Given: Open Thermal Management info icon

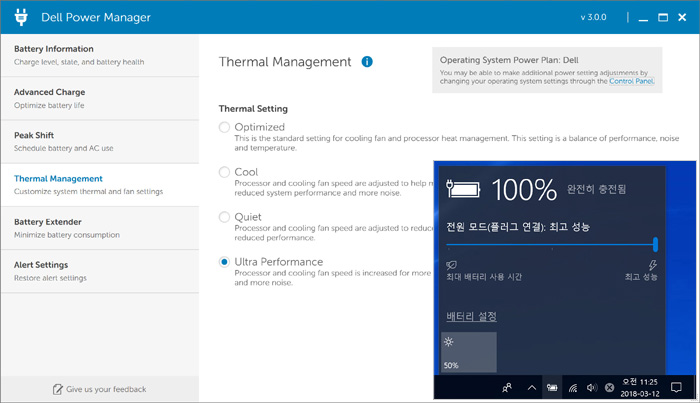Looking at the screenshot, I should pos(367,62).
